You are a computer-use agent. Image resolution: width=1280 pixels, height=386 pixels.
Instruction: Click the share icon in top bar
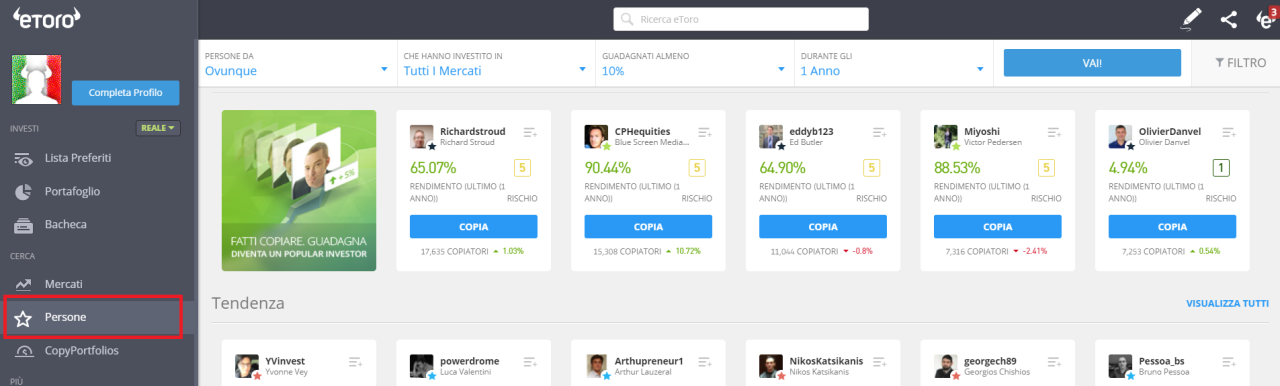[x=1229, y=19]
